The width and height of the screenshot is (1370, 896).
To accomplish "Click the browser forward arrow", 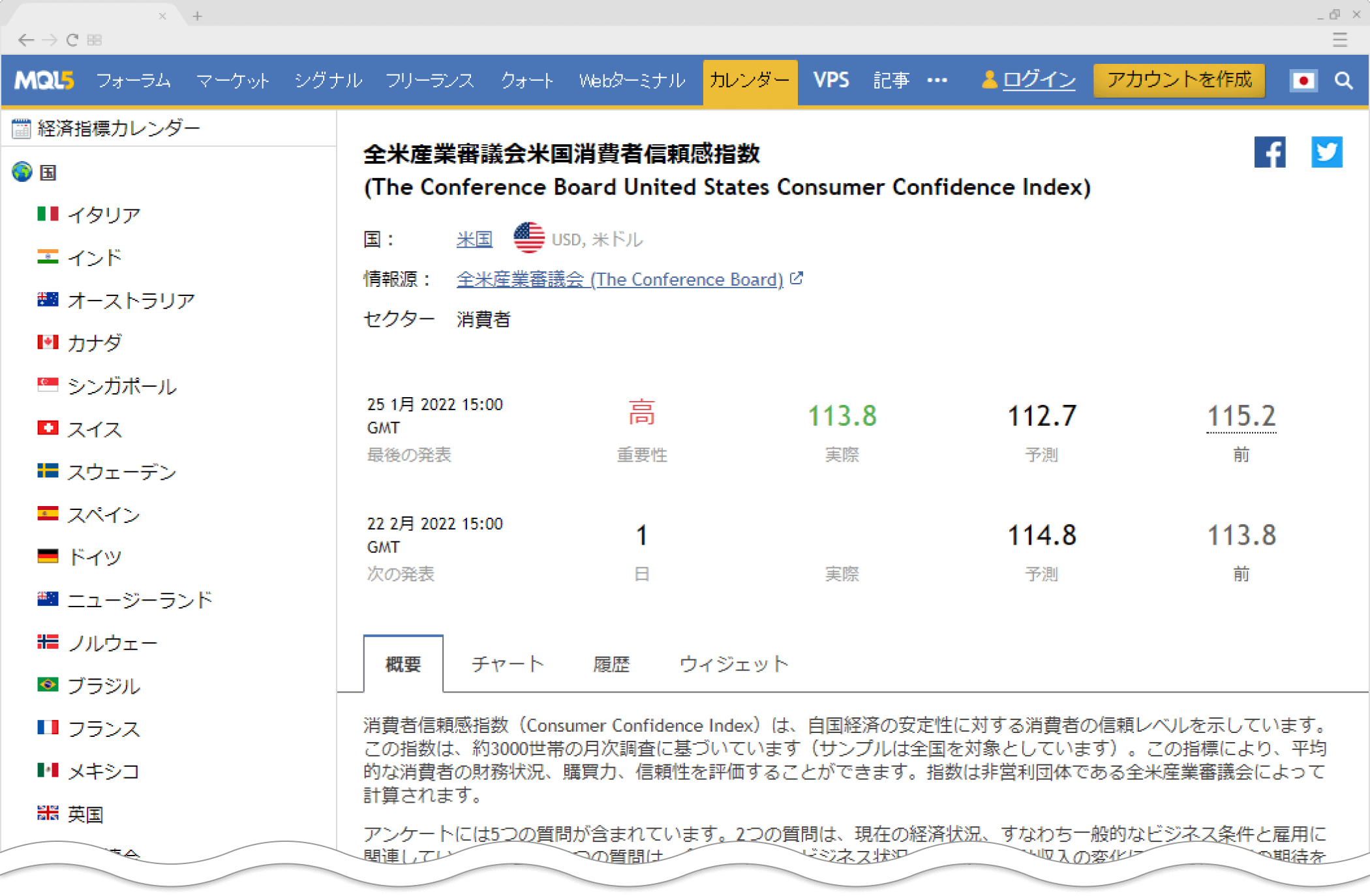I will (50, 40).
